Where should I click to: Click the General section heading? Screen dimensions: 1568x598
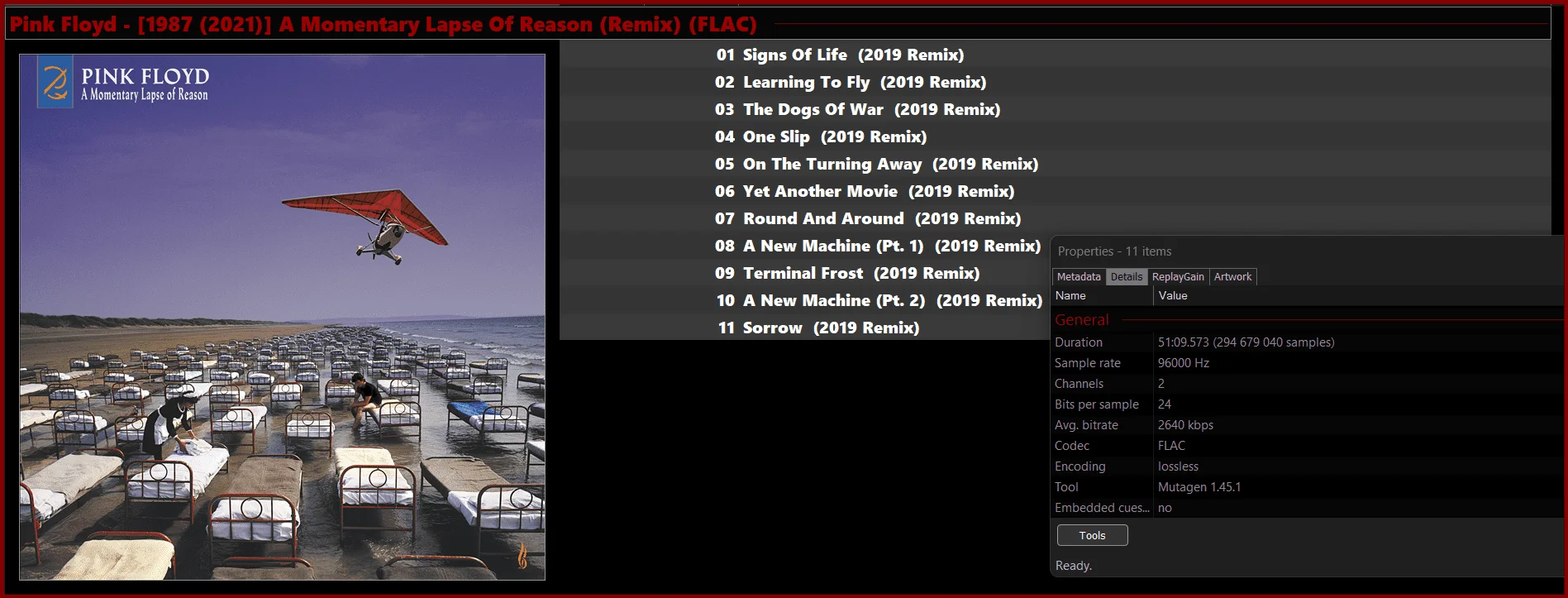pyautogui.click(x=1081, y=320)
